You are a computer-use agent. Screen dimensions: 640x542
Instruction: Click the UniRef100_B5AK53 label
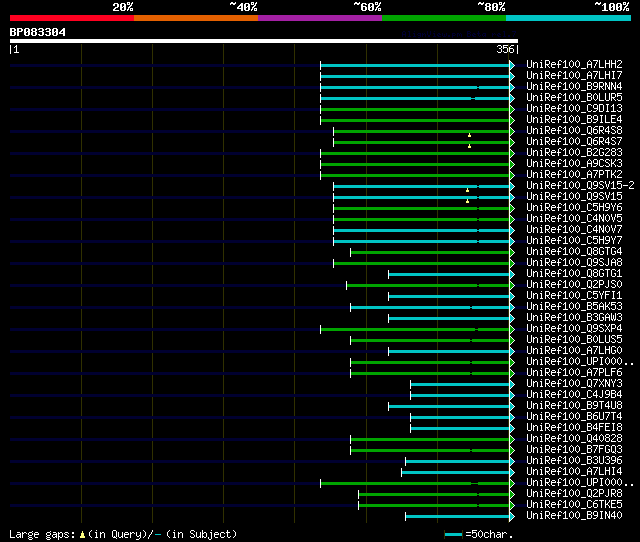(574, 307)
